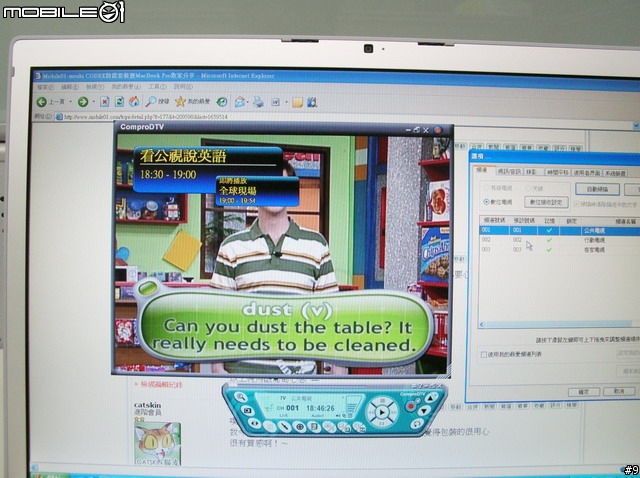Image resolution: width=640 pixels, height=478 pixels.
Task: Open the Search magnifier in IE toolbar
Action: (x=151, y=101)
